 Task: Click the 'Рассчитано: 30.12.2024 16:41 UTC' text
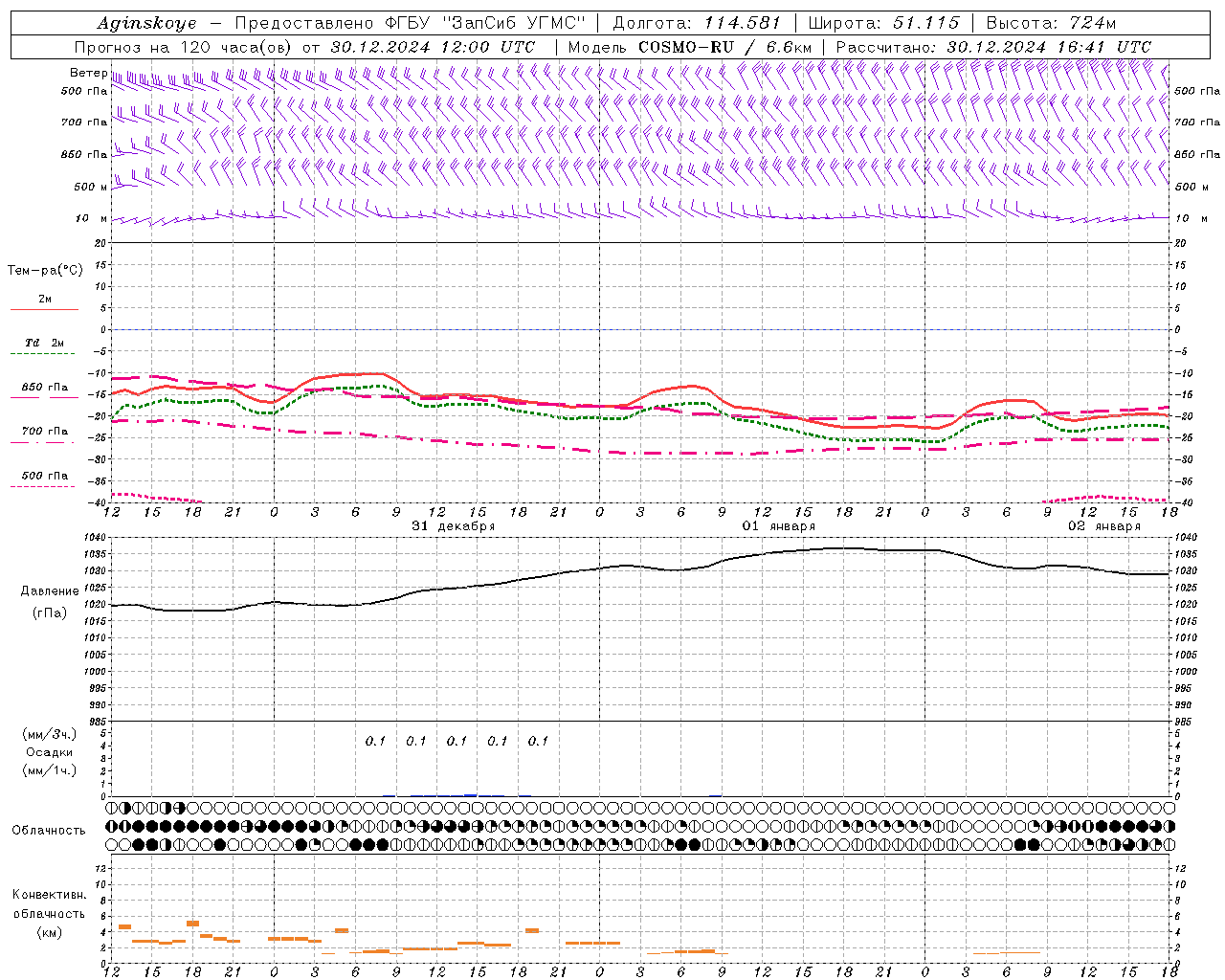993,47
